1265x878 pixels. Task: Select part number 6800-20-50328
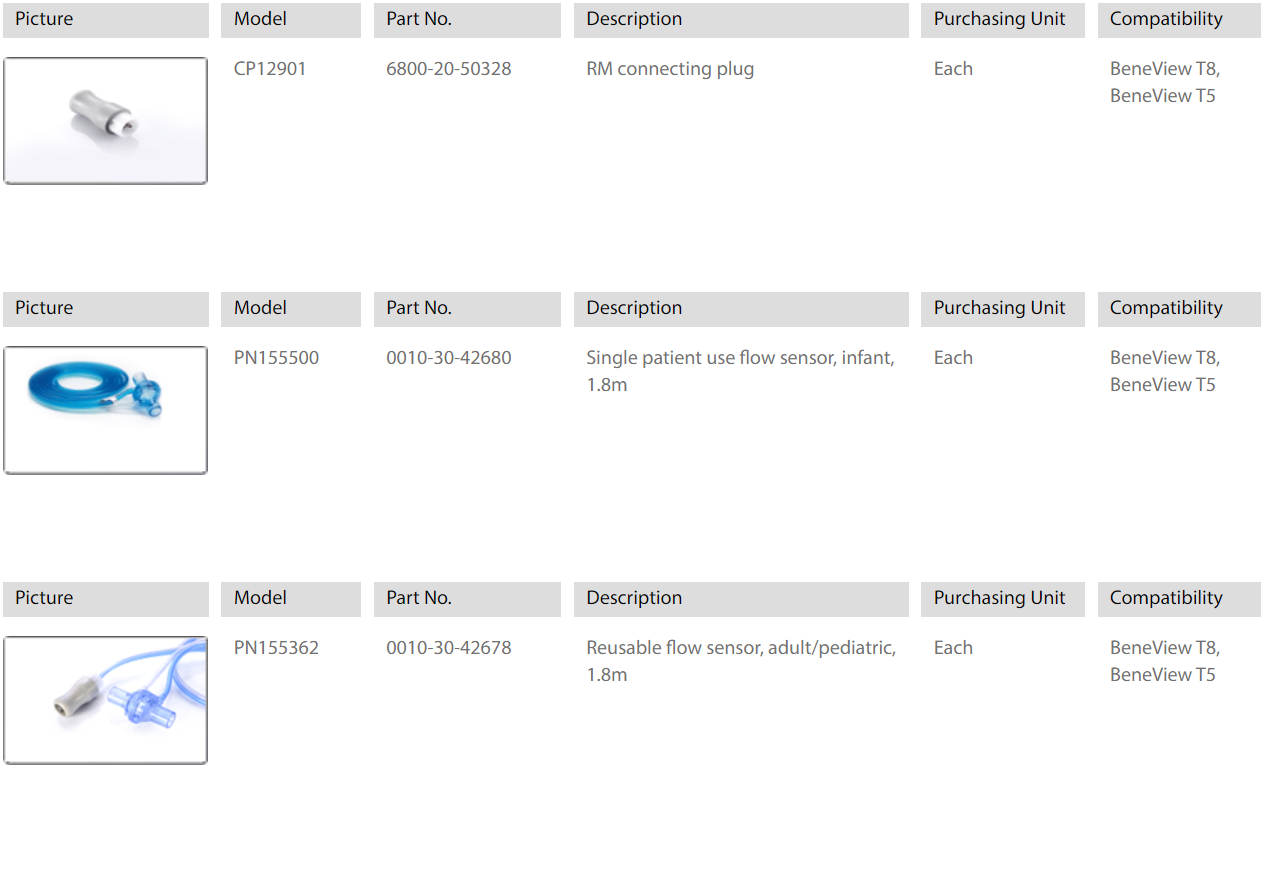tap(448, 69)
